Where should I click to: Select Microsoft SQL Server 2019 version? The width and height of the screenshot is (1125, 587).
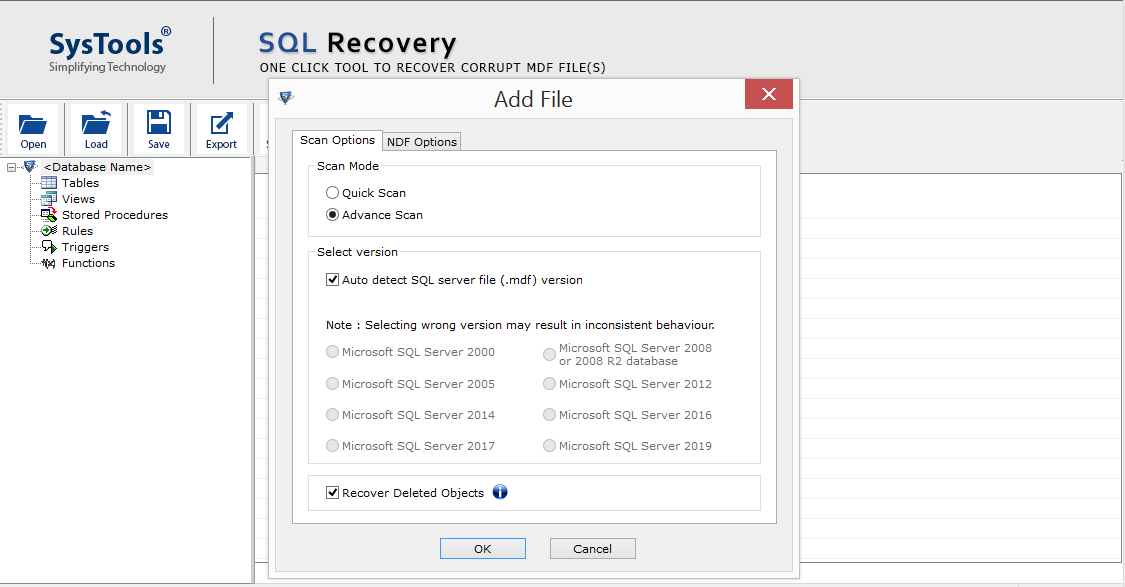[549, 446]
